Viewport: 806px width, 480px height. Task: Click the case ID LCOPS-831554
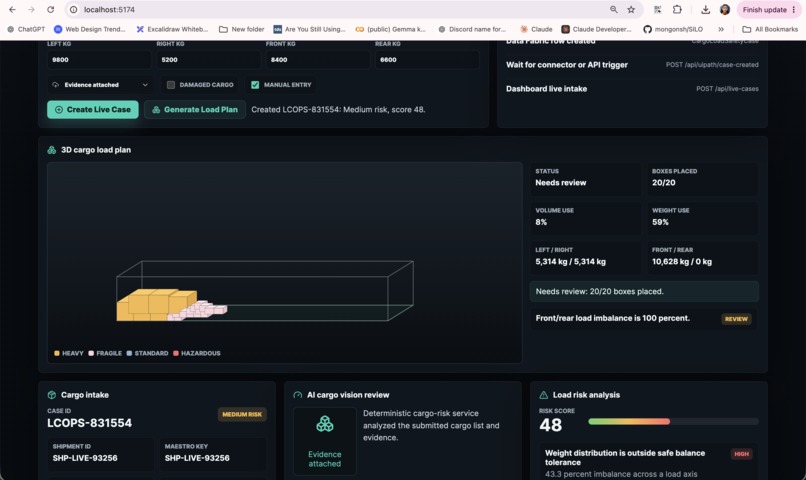point(89,423)
